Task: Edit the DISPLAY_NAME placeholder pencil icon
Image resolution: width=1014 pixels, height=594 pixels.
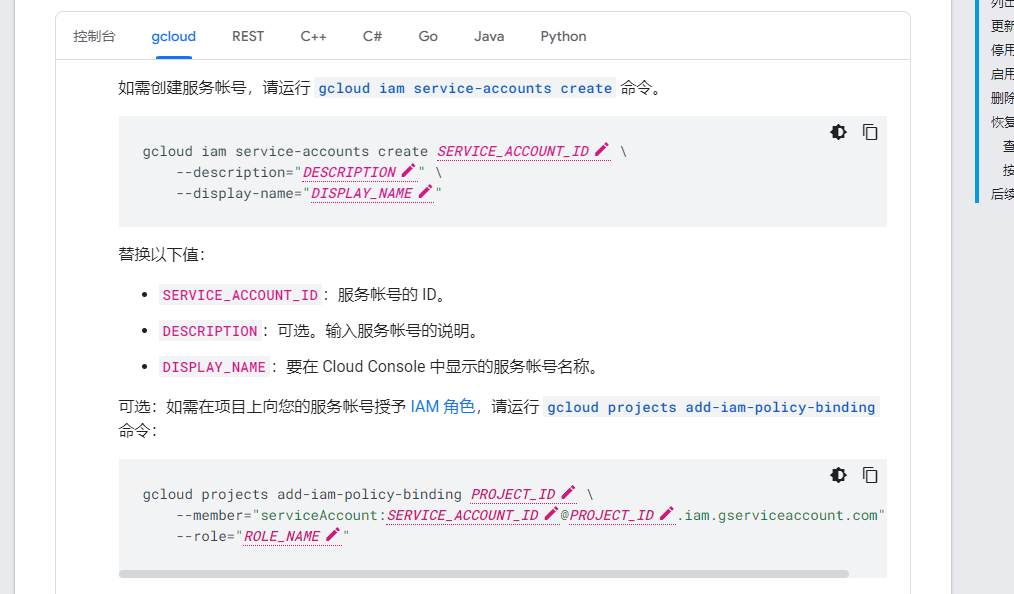Action: 425,192
